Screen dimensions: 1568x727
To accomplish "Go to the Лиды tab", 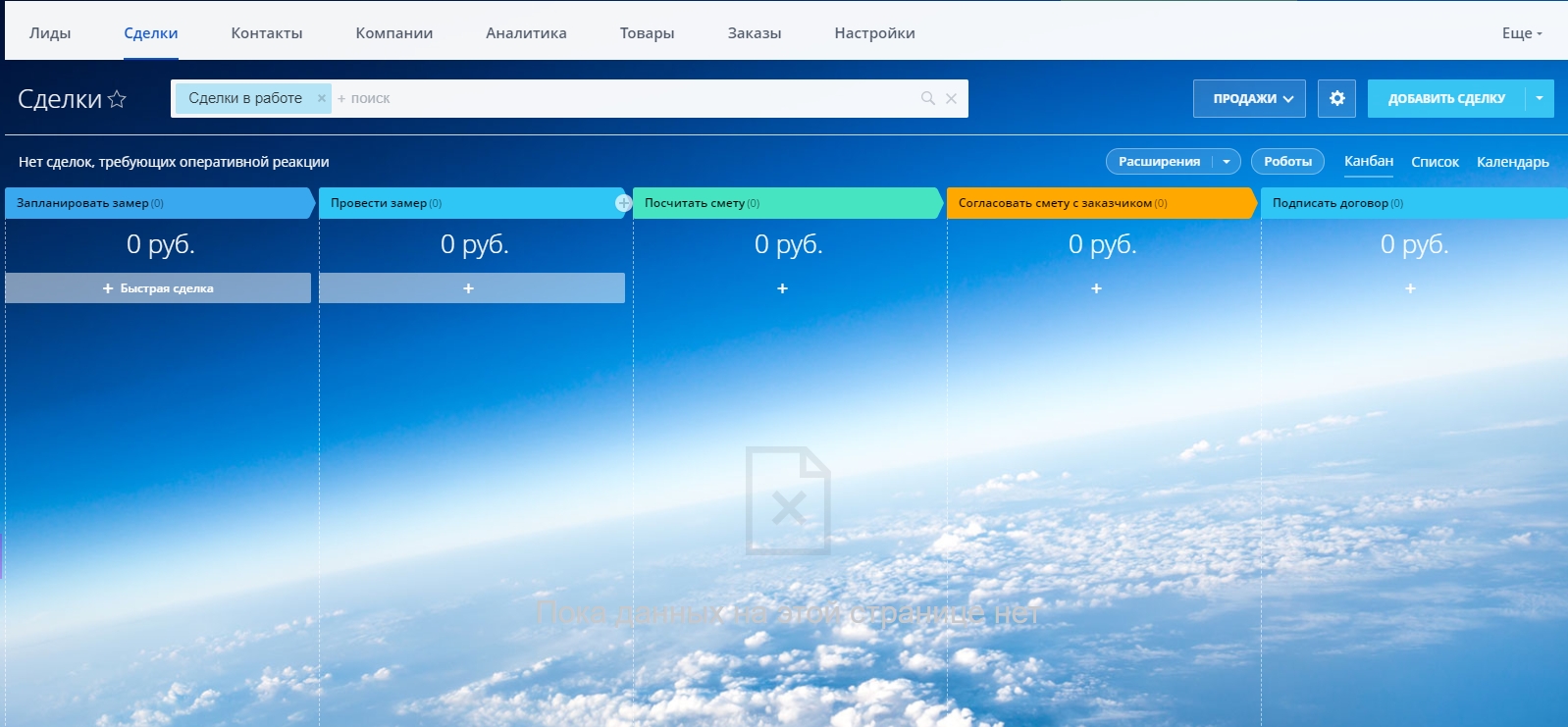I will click(50, 33).
